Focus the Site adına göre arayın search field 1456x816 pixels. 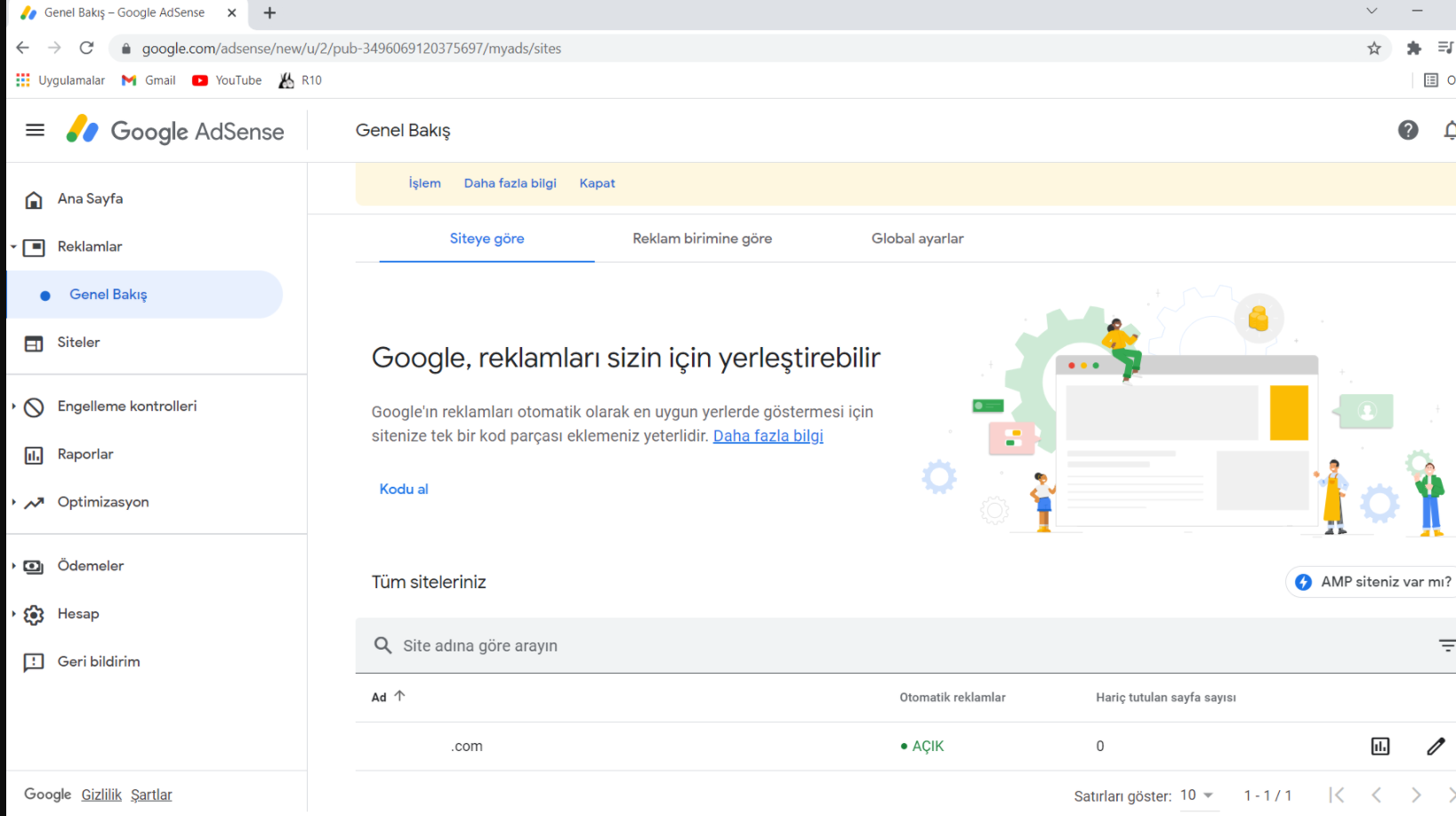(905, 646)
